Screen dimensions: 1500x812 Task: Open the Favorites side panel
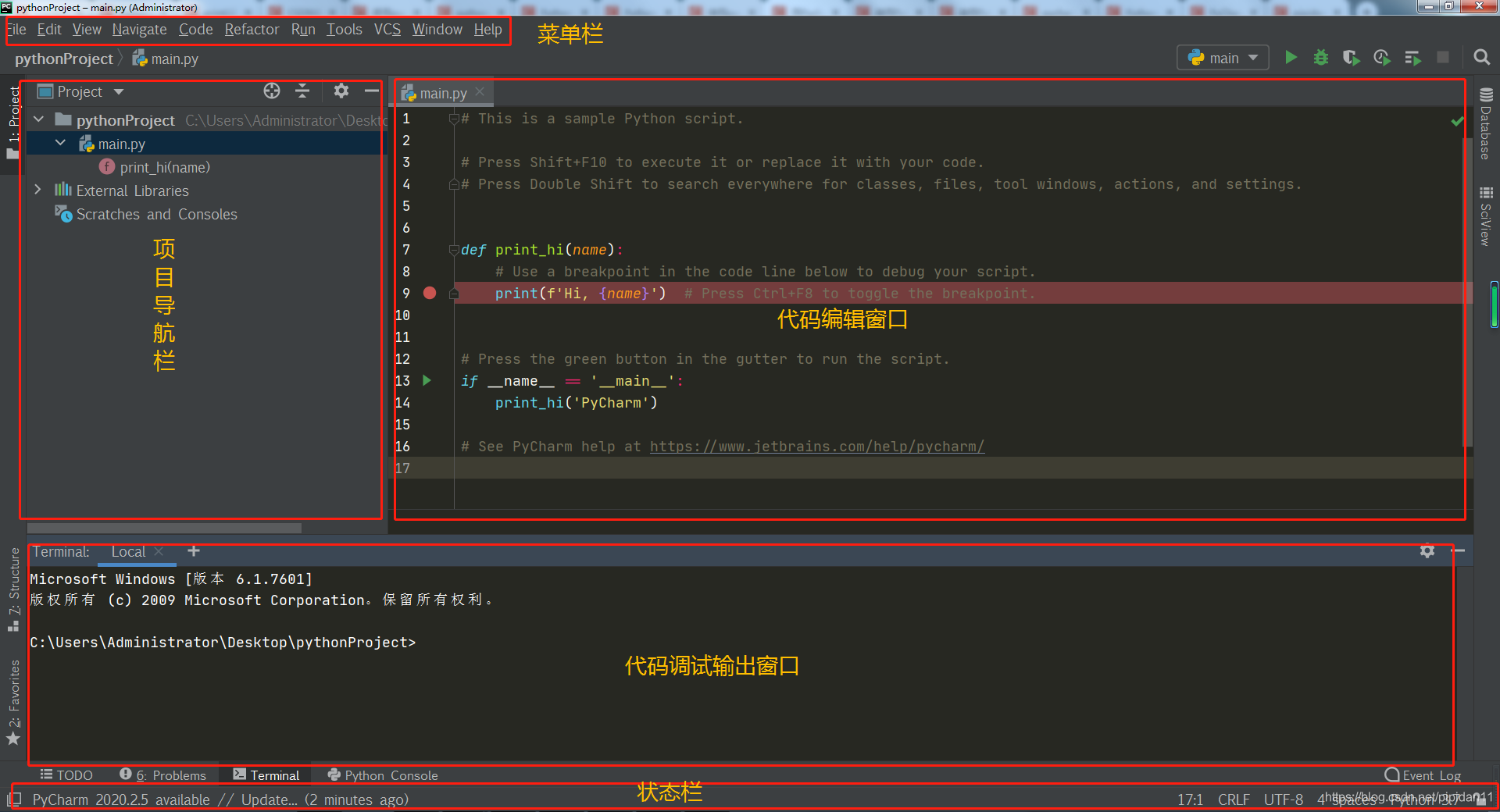14,703
